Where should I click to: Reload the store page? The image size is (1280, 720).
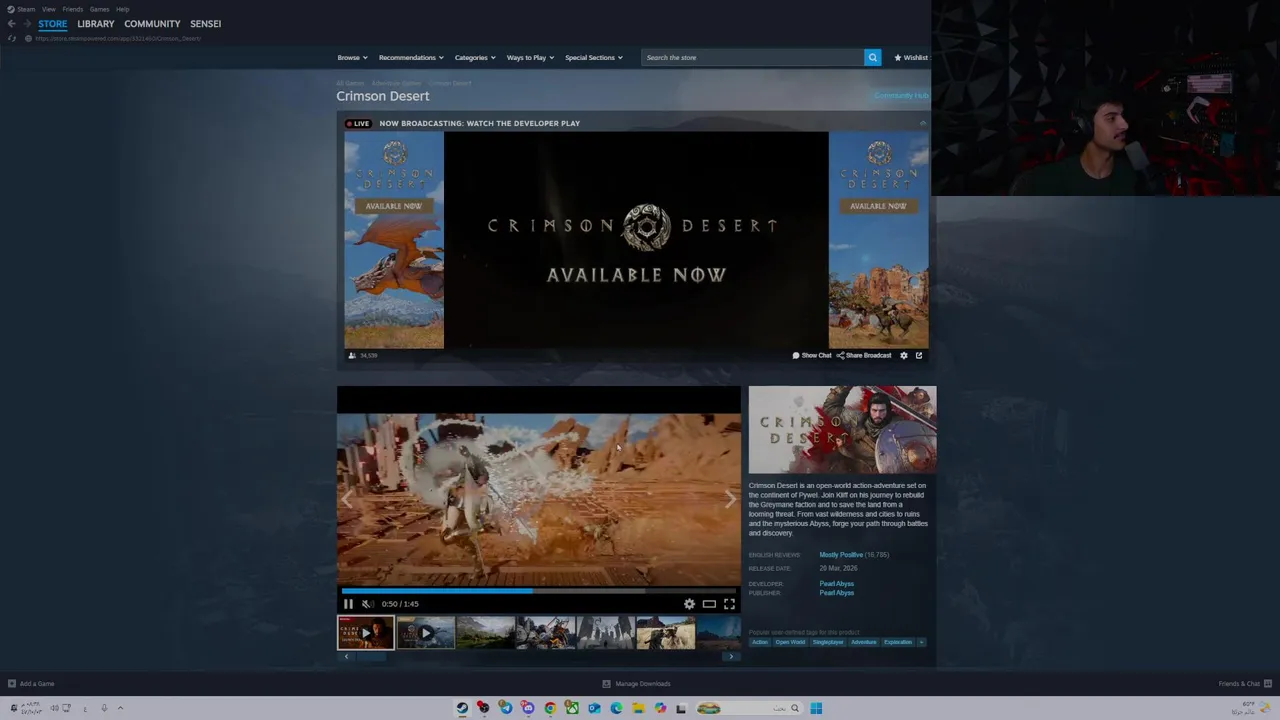point(12,38)
